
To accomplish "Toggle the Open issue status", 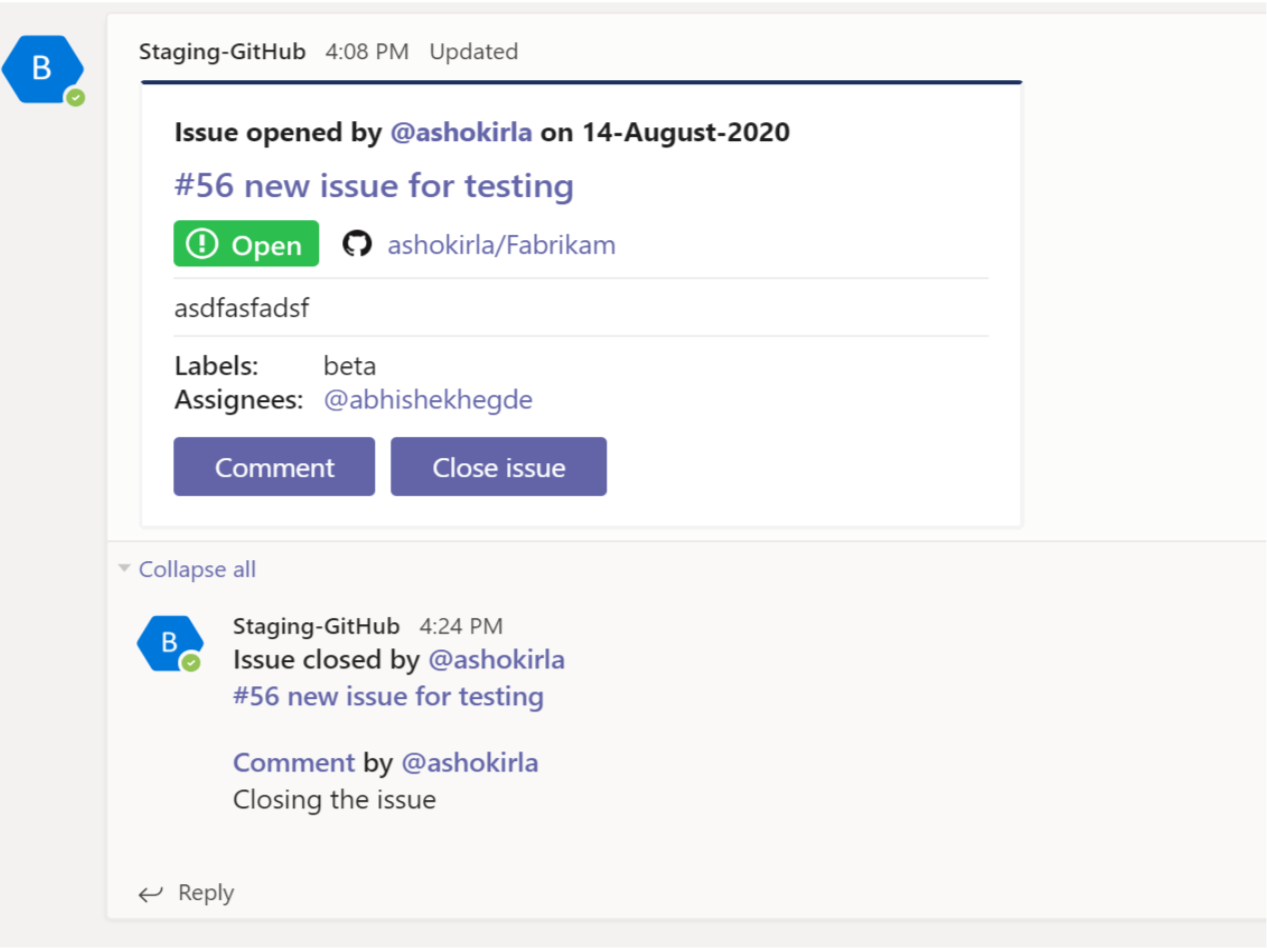I will pos(499,466).
